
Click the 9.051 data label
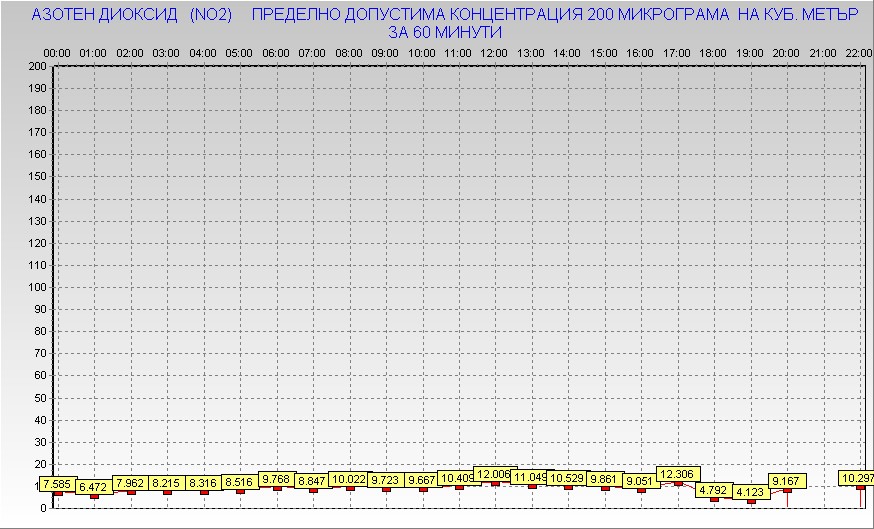pyautogui.click(x=639, y=481)
